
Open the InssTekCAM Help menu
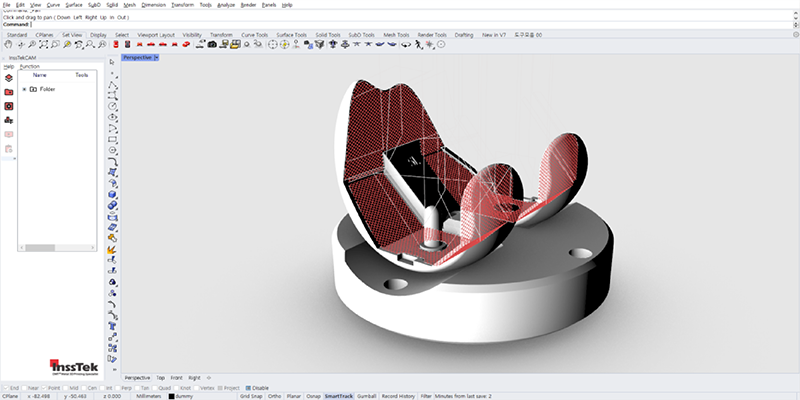tap(9, 66)
